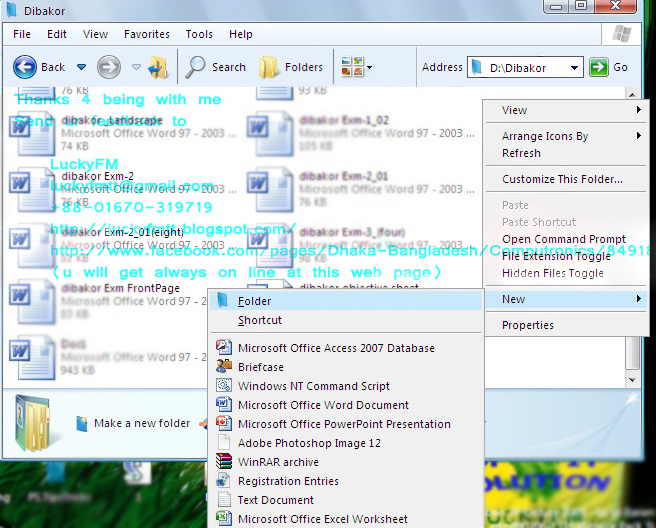Click the Dibakor folder icon in title bar

[x=11, y=10]
